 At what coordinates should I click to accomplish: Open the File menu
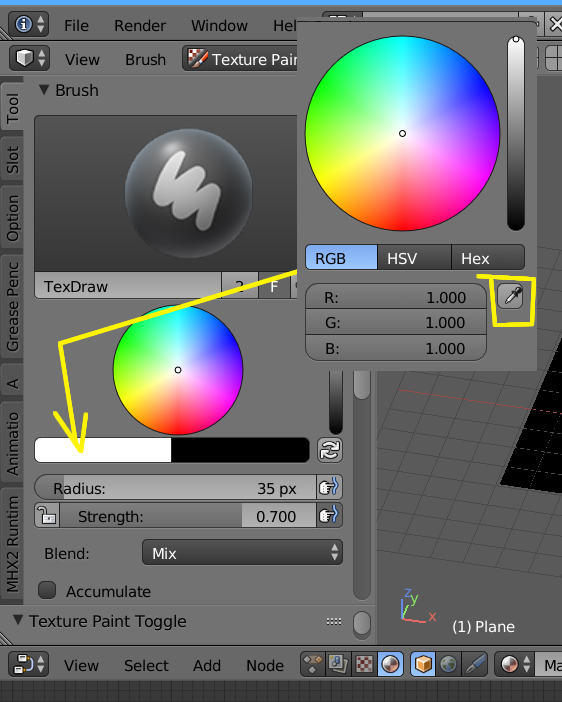pyautogui.click(x=76, y=26)
